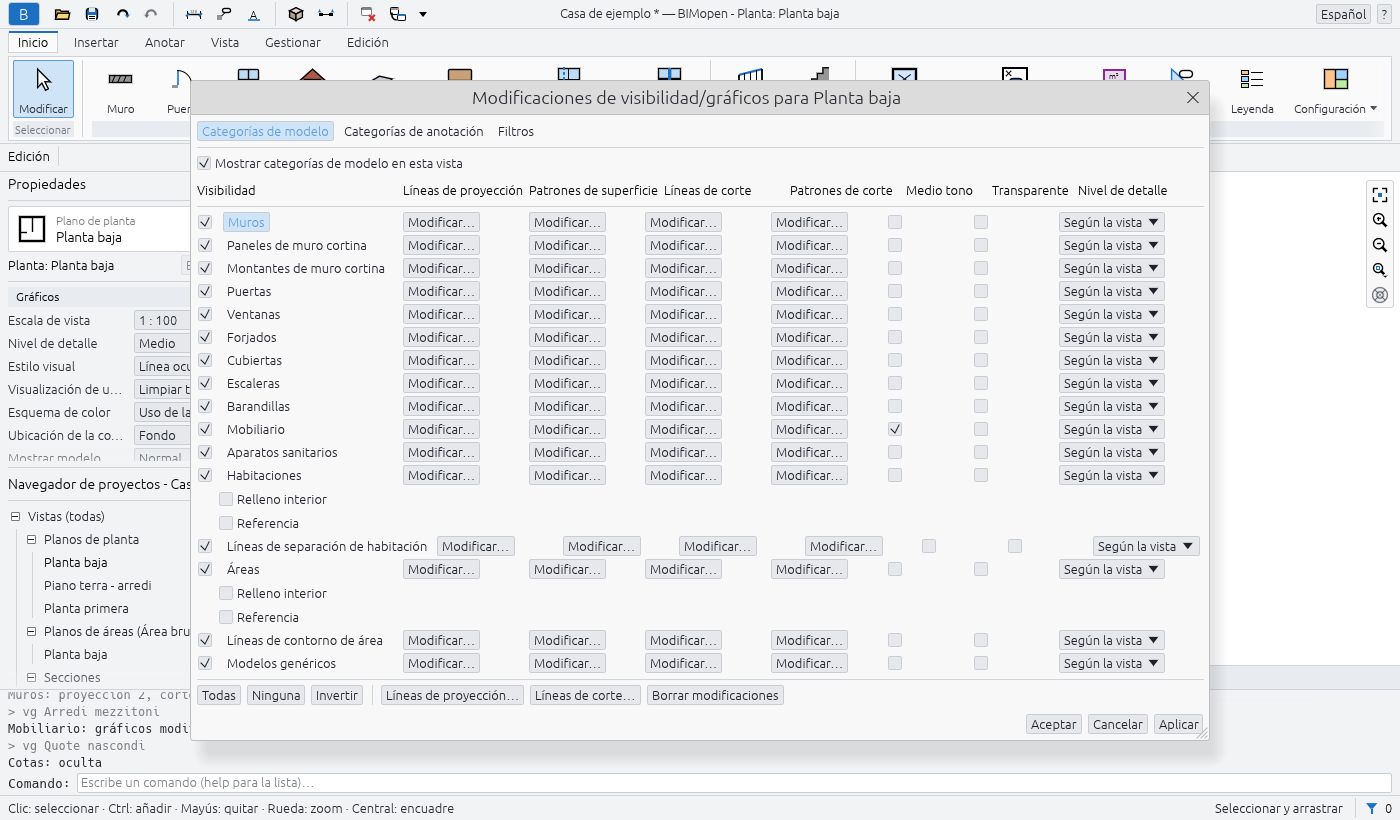Uncheck Mostrar categorías de modelo en esta vista
1400x820 pixels.
pyautogui.click(x=204, y=163)
